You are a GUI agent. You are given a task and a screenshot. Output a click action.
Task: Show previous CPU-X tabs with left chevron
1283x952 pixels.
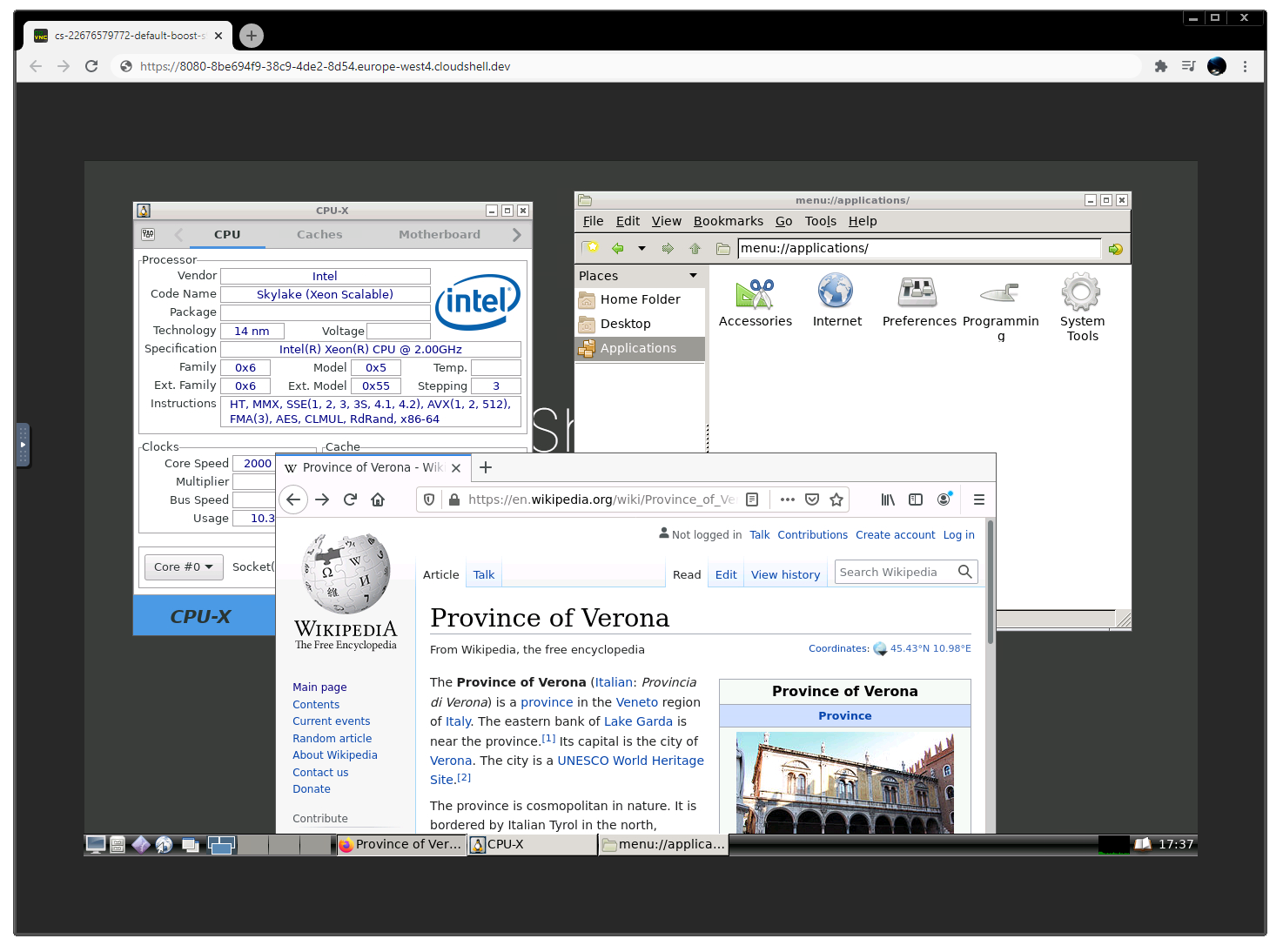(179, 235)
